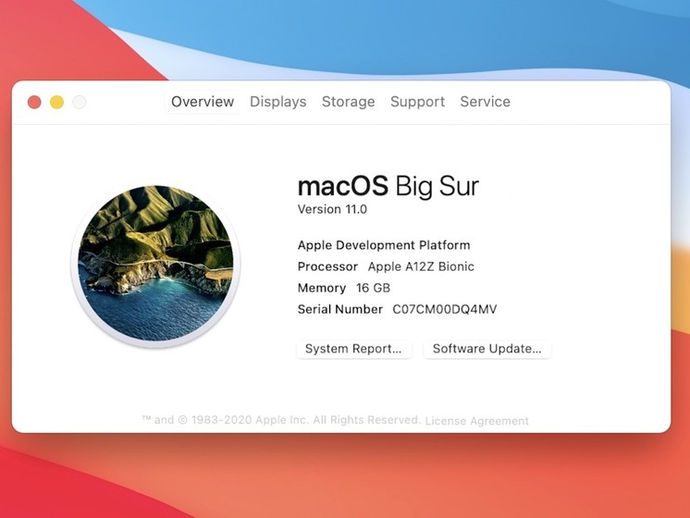Screen dimensions: 690x518
Task: Click the Processor label
Action: (x=328, y=267)
